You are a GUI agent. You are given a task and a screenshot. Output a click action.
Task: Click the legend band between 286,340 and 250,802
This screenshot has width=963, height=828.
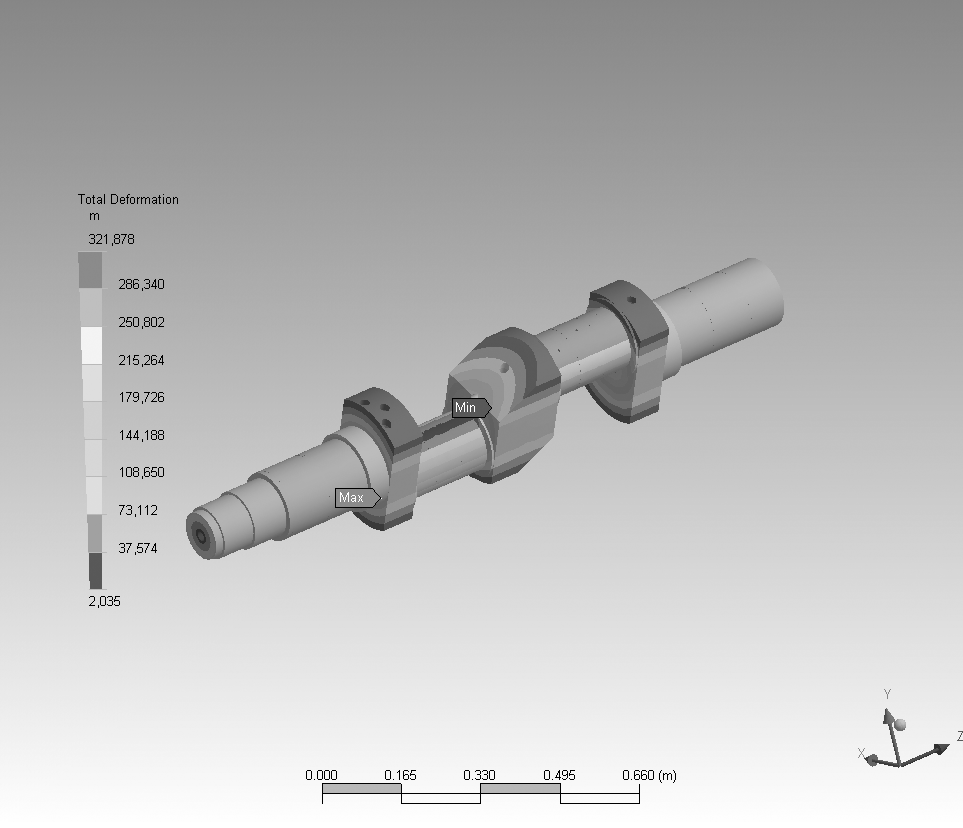(91, 308)
